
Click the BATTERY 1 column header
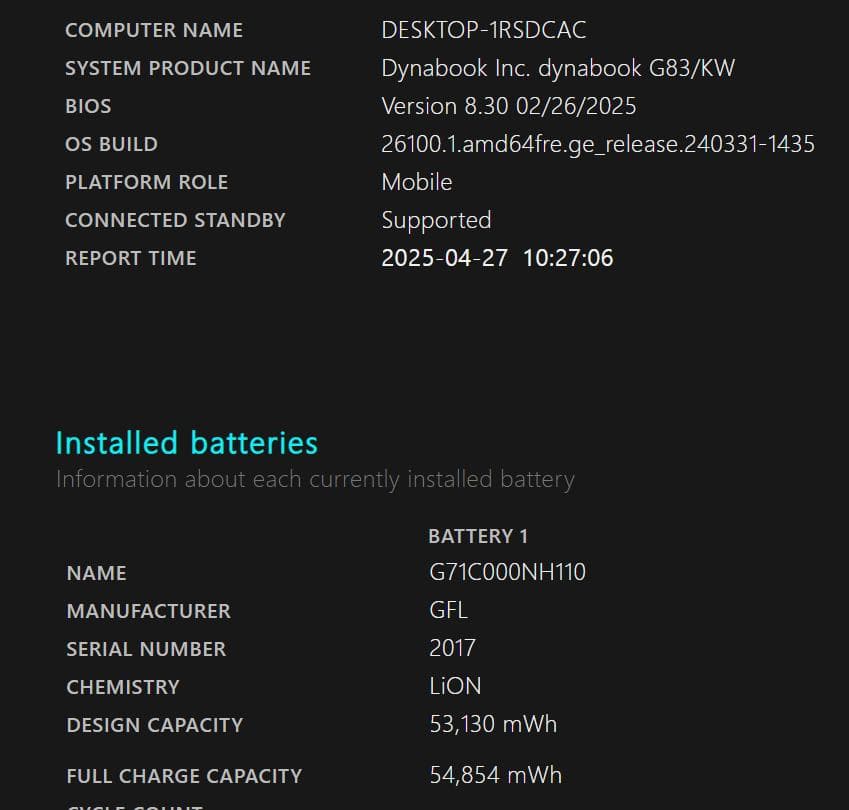coord(478,536)
